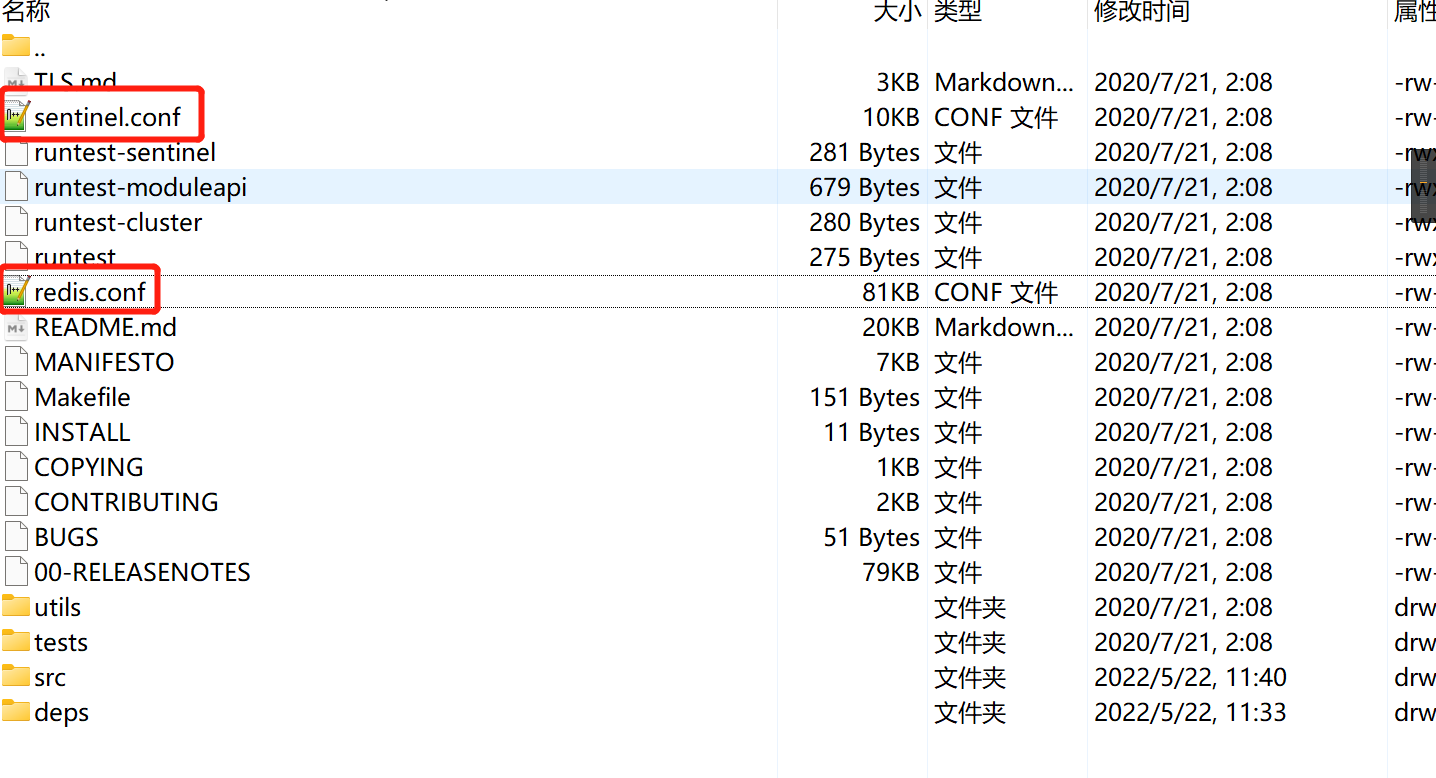Viewport: 1436px width, 778px height.
Task: Select the redis.conf file icon
Action: tap(16, 292)
